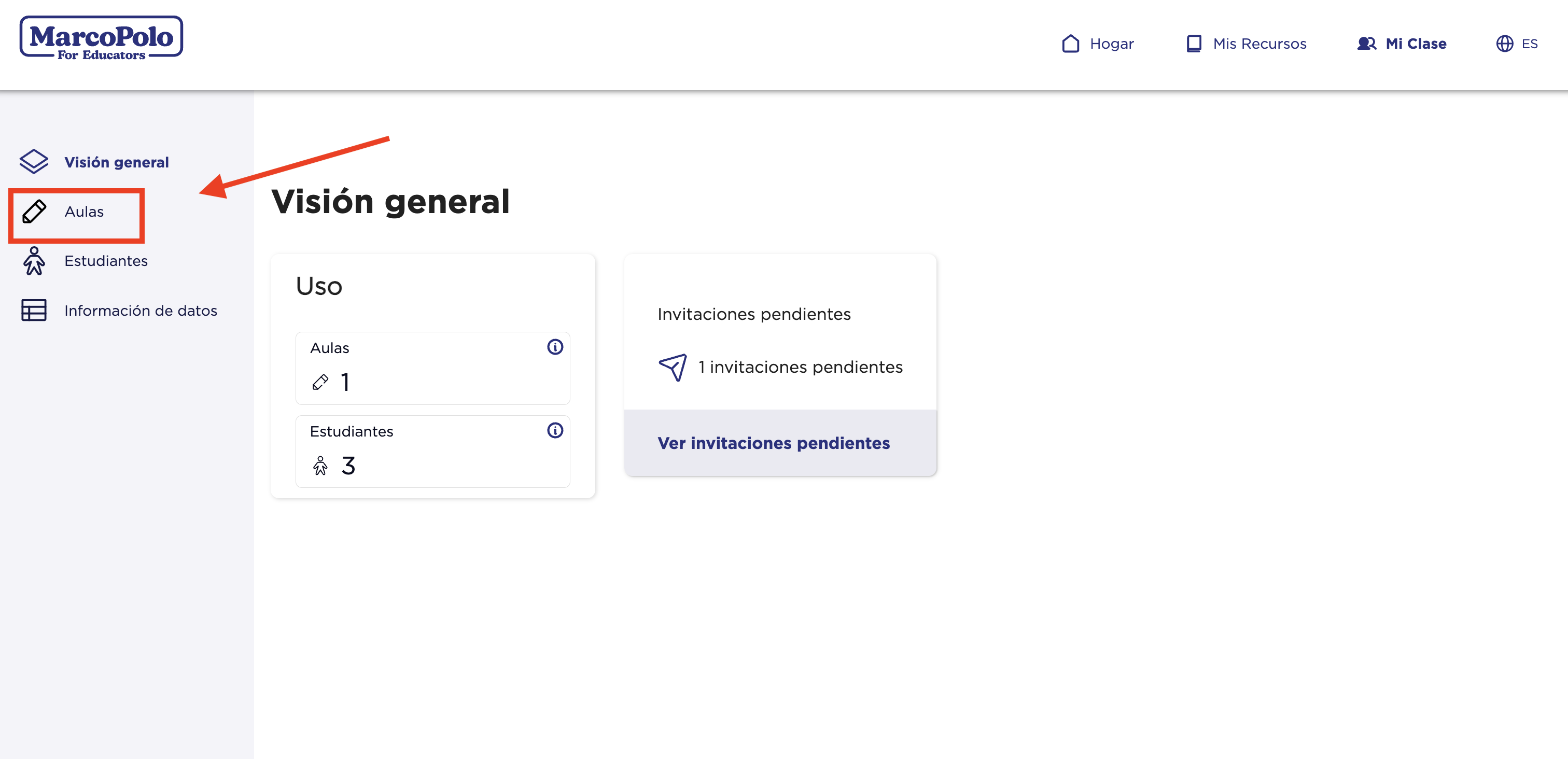Click the Aulas pencil icon in sidebar

tap(34, 212)
